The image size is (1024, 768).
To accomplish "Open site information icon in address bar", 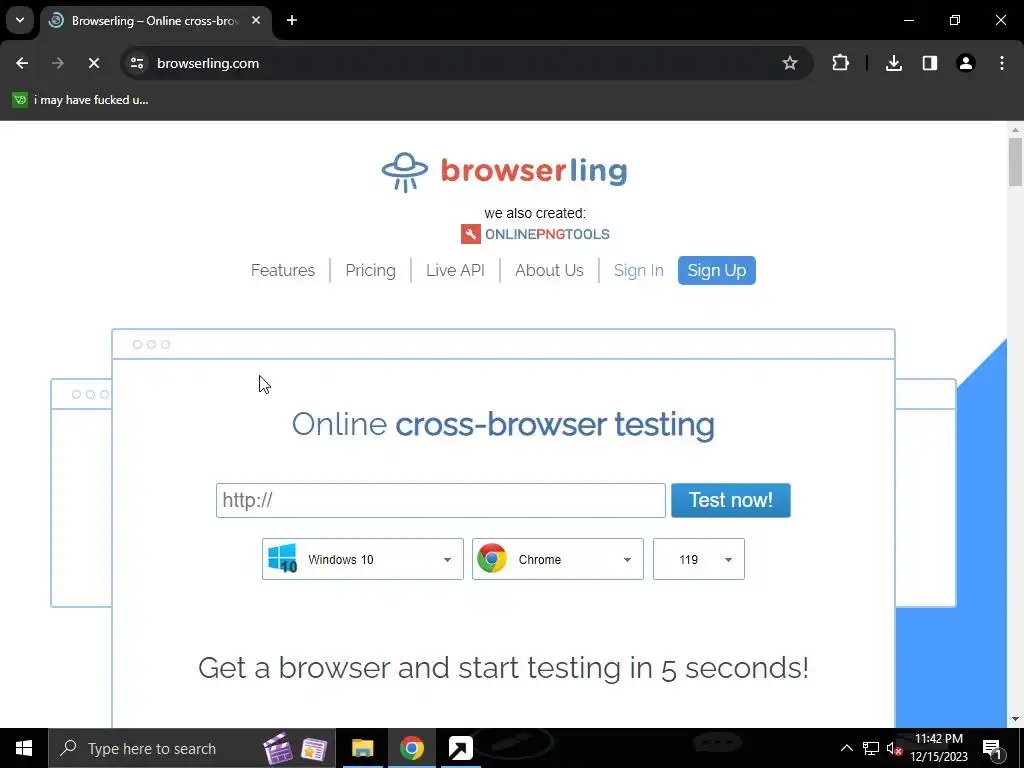I will 137,63.
